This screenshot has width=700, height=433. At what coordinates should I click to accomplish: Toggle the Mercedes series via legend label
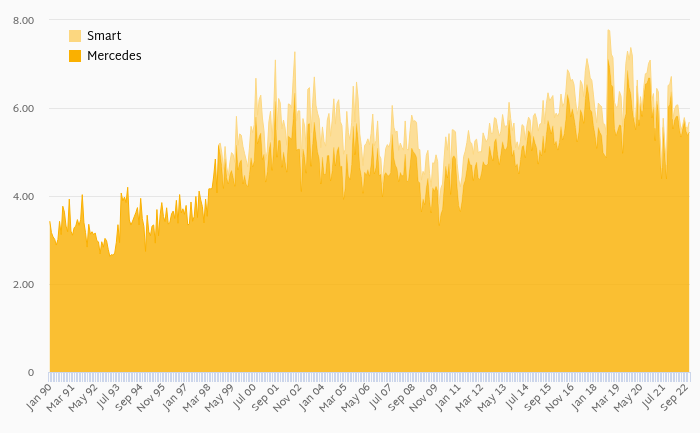[114, 56]
